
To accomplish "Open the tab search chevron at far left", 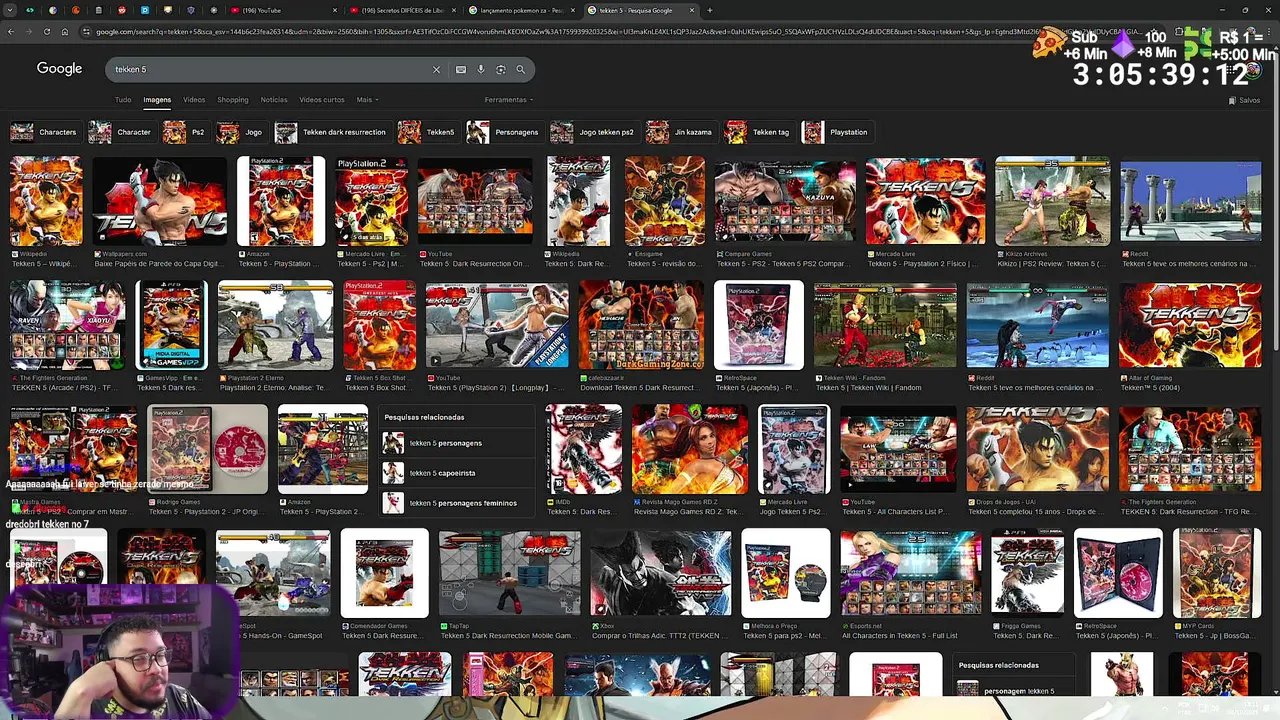I will [x=9, y=10].
